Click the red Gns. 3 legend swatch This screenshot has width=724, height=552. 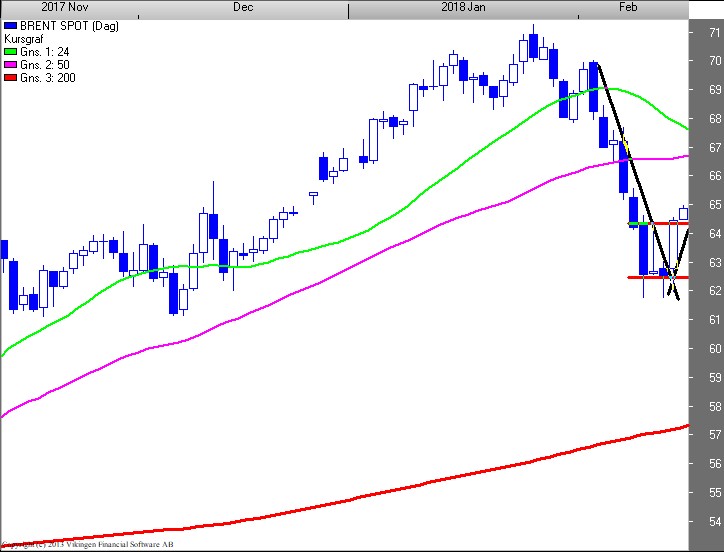click(10, 78)
